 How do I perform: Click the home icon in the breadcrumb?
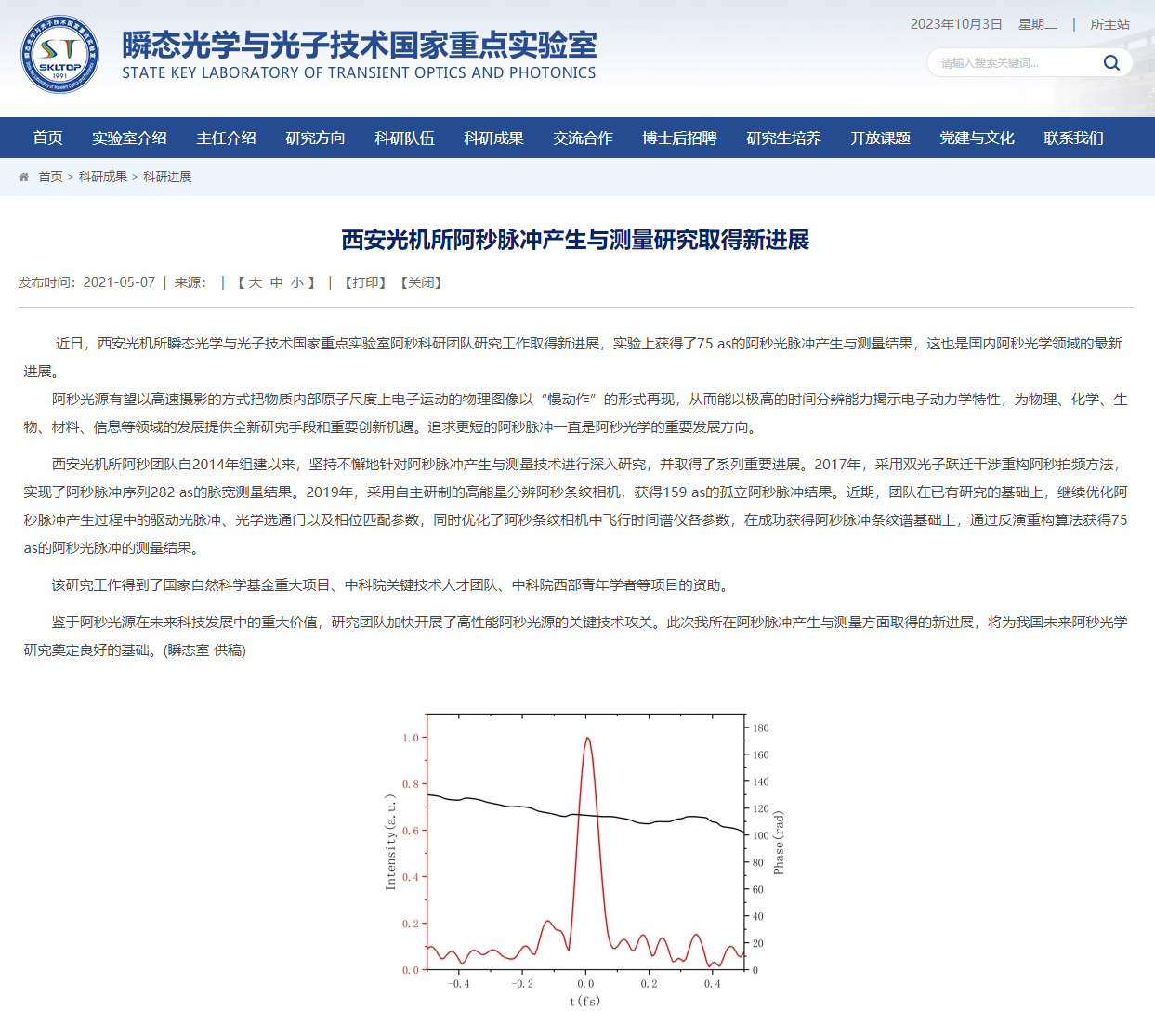(23, 176)
